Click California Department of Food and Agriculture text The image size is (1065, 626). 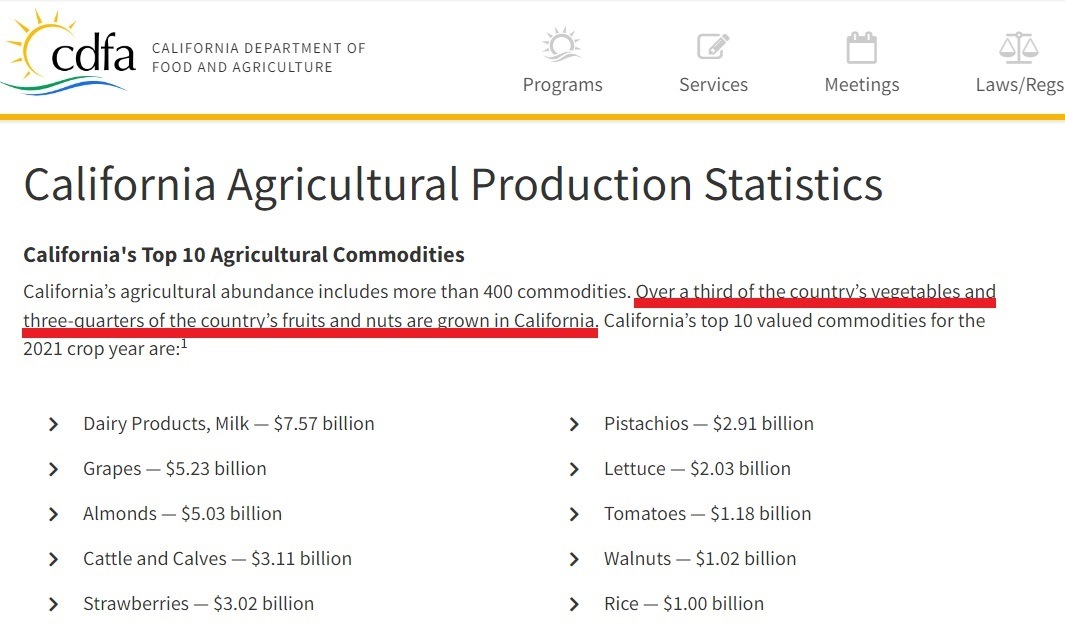(x=258, y=57)
